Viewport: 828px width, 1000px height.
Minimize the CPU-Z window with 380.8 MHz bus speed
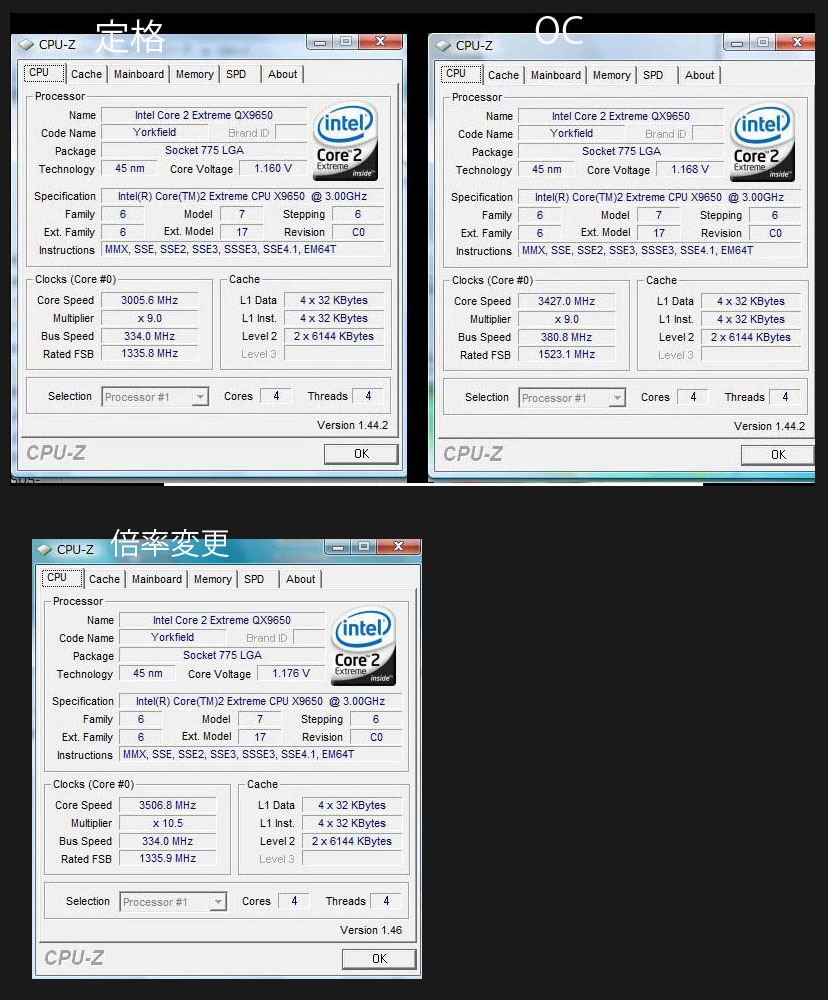click(x=736, y=43)
